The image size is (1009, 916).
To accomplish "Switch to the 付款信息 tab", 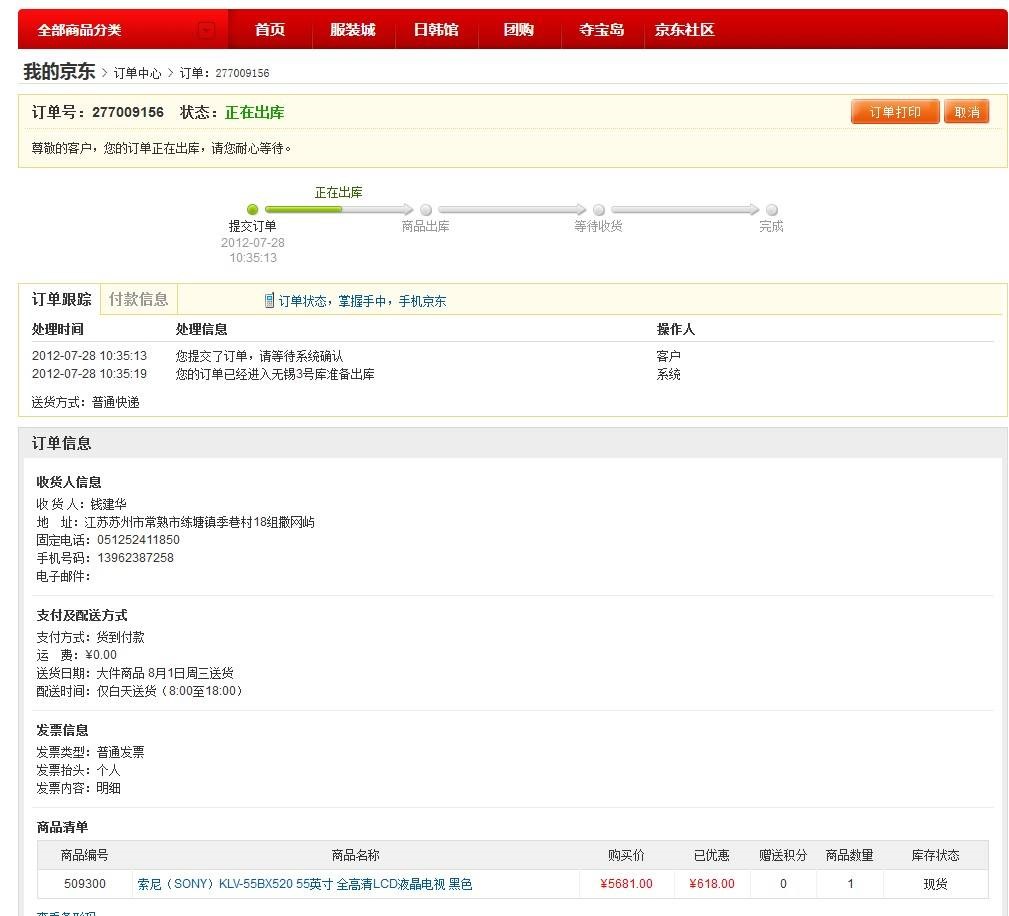I will (x=139, y=299).
